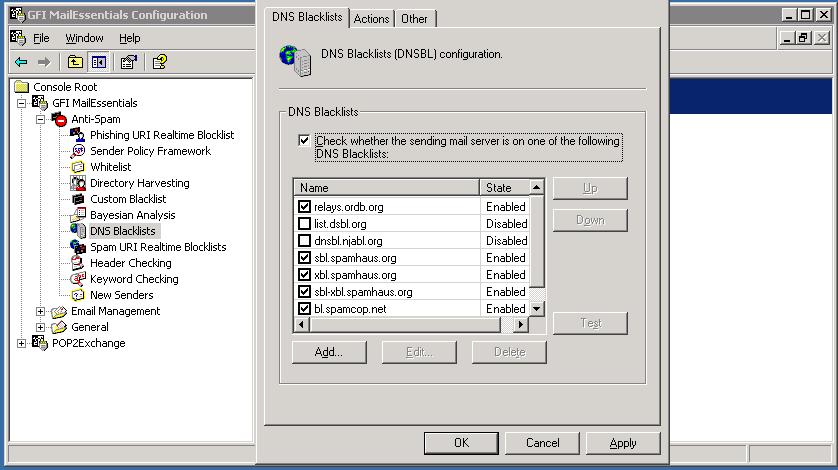
Task: Open the Window menu
Action: (x=84, y=38)
